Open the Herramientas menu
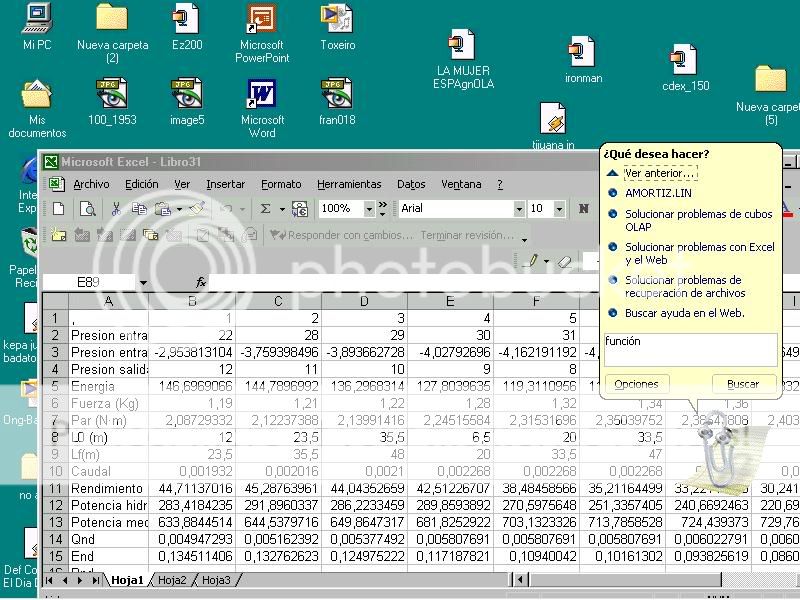 tap(349, 184)
